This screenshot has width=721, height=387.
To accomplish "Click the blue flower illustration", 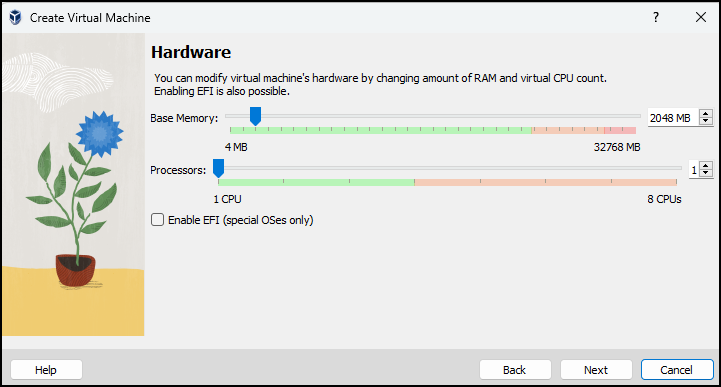I will [99, 133].
